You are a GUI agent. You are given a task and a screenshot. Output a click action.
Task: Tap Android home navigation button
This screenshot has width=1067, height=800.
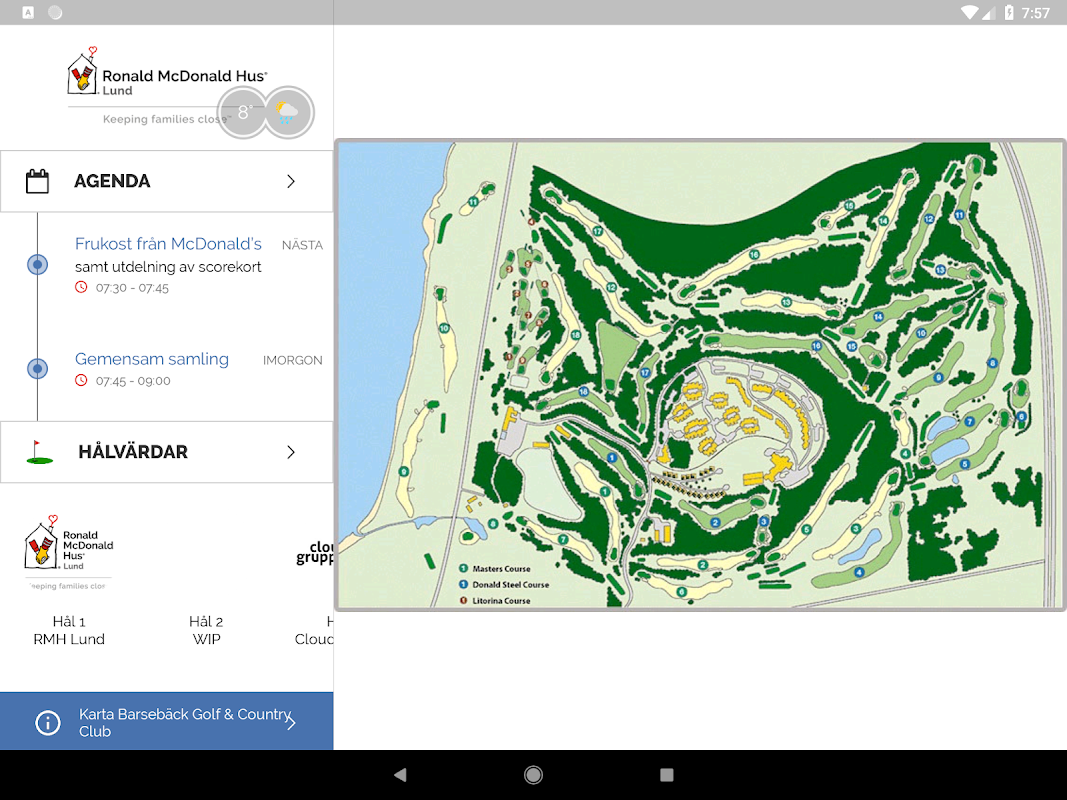(x=534, y=774)
